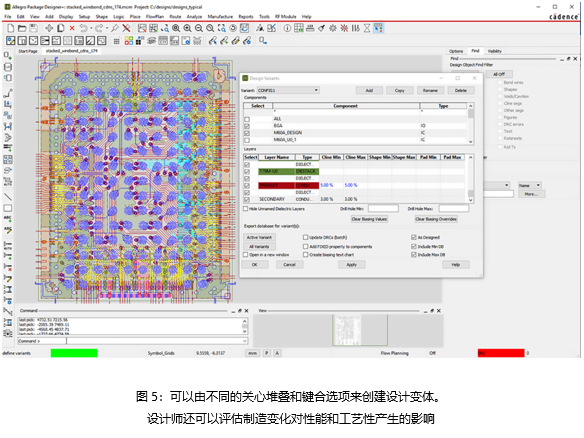
Task: Click the Open folder toolbar icon
Action: (22, 28)
